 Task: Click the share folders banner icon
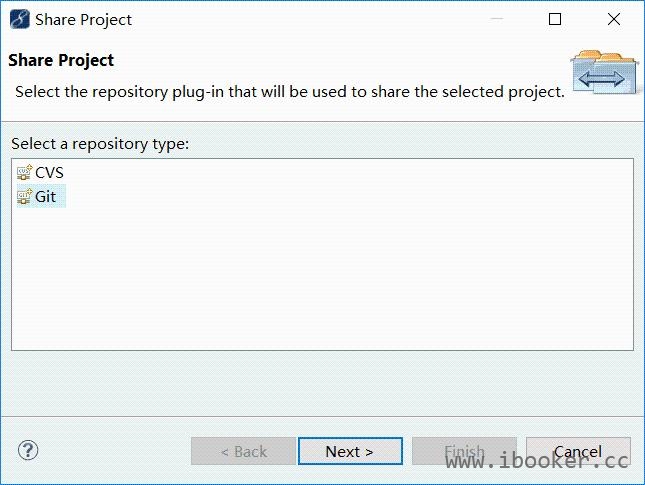[x=604, y=72]
